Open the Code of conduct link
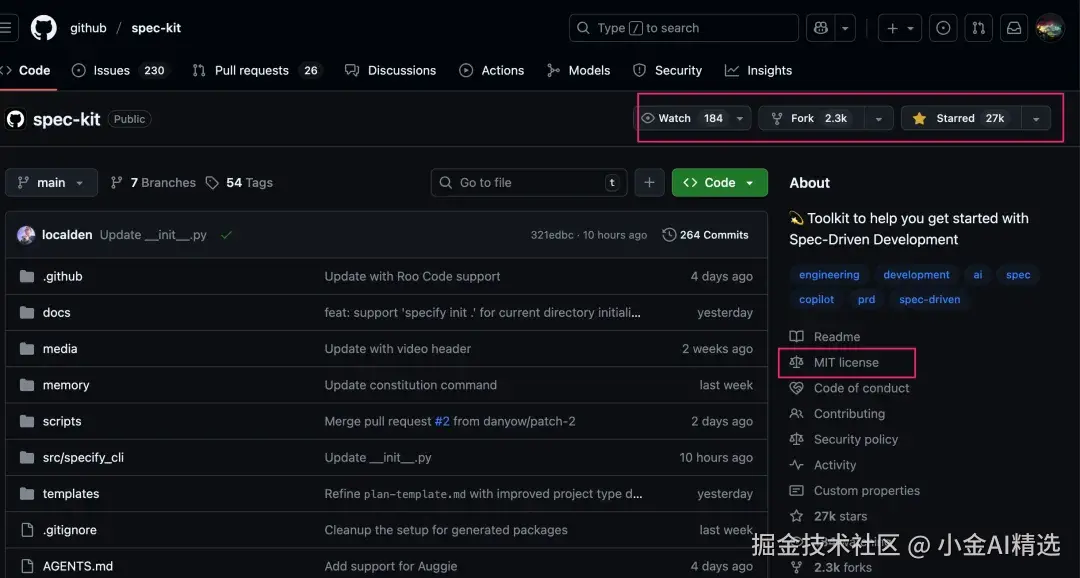This screenshot has height=578, width=1080. click(x=849, y=388)
